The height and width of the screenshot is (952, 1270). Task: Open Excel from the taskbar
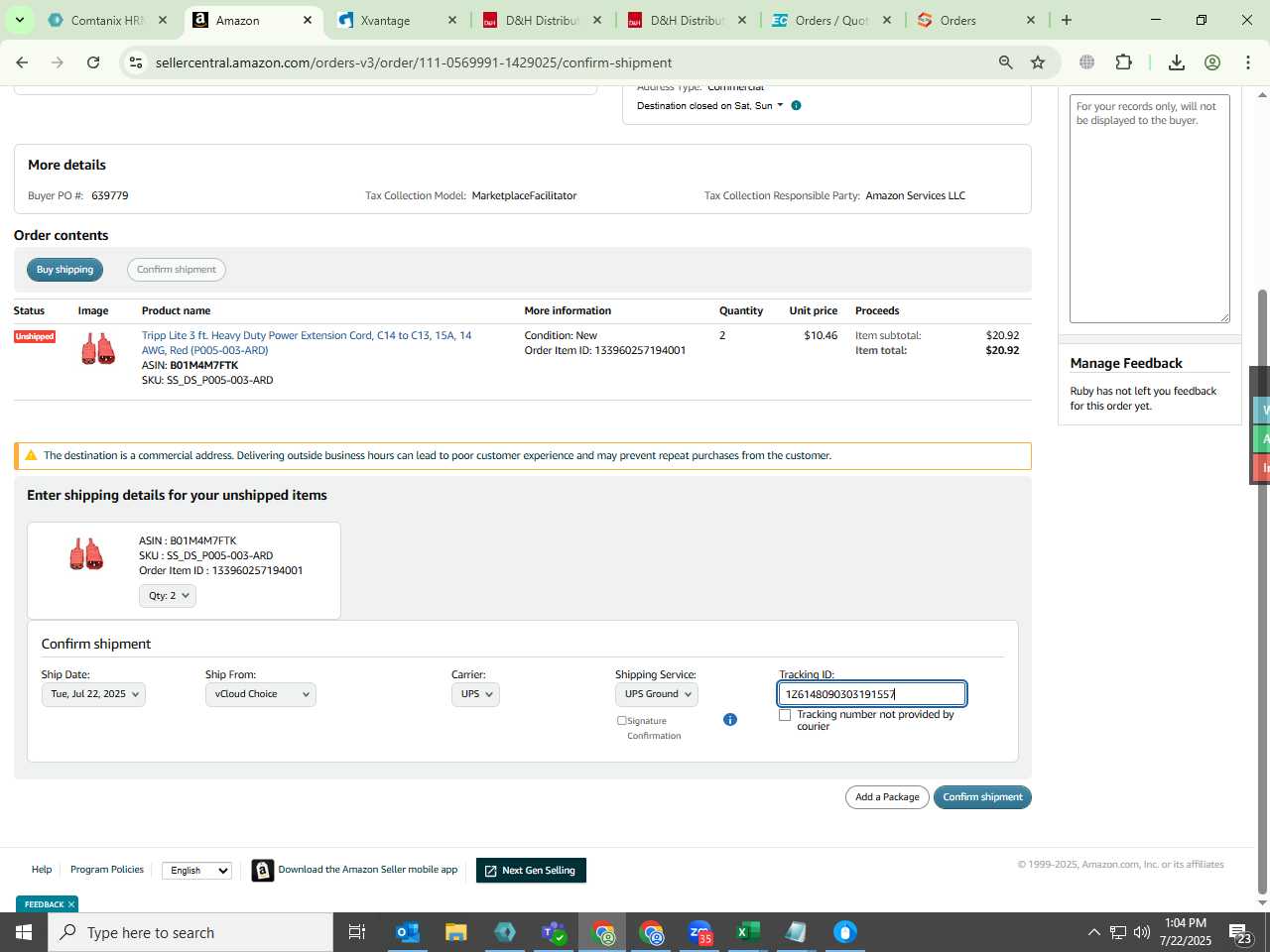pyautogui.click(x=748, y=932)
